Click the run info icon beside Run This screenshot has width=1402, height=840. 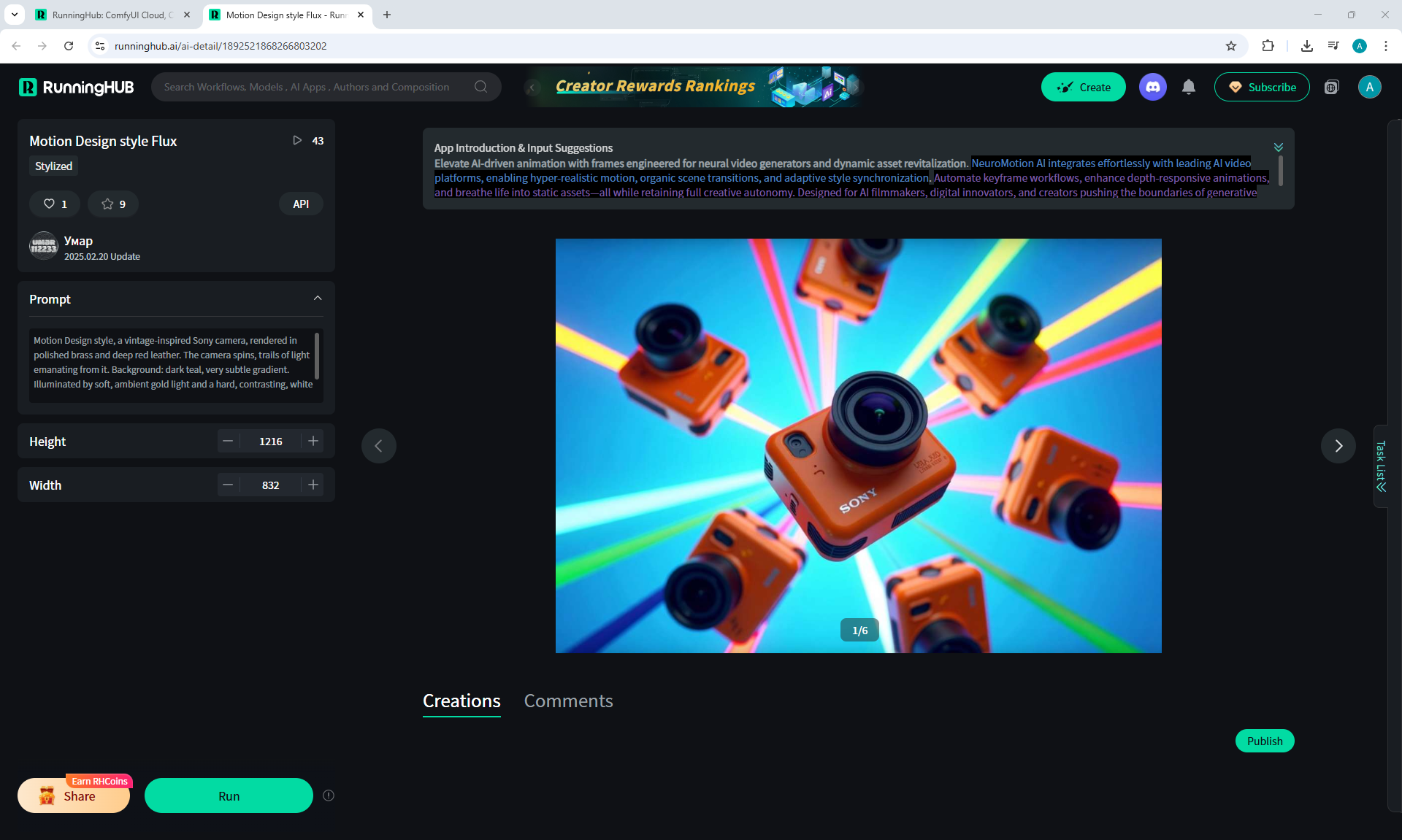point(329,795)
